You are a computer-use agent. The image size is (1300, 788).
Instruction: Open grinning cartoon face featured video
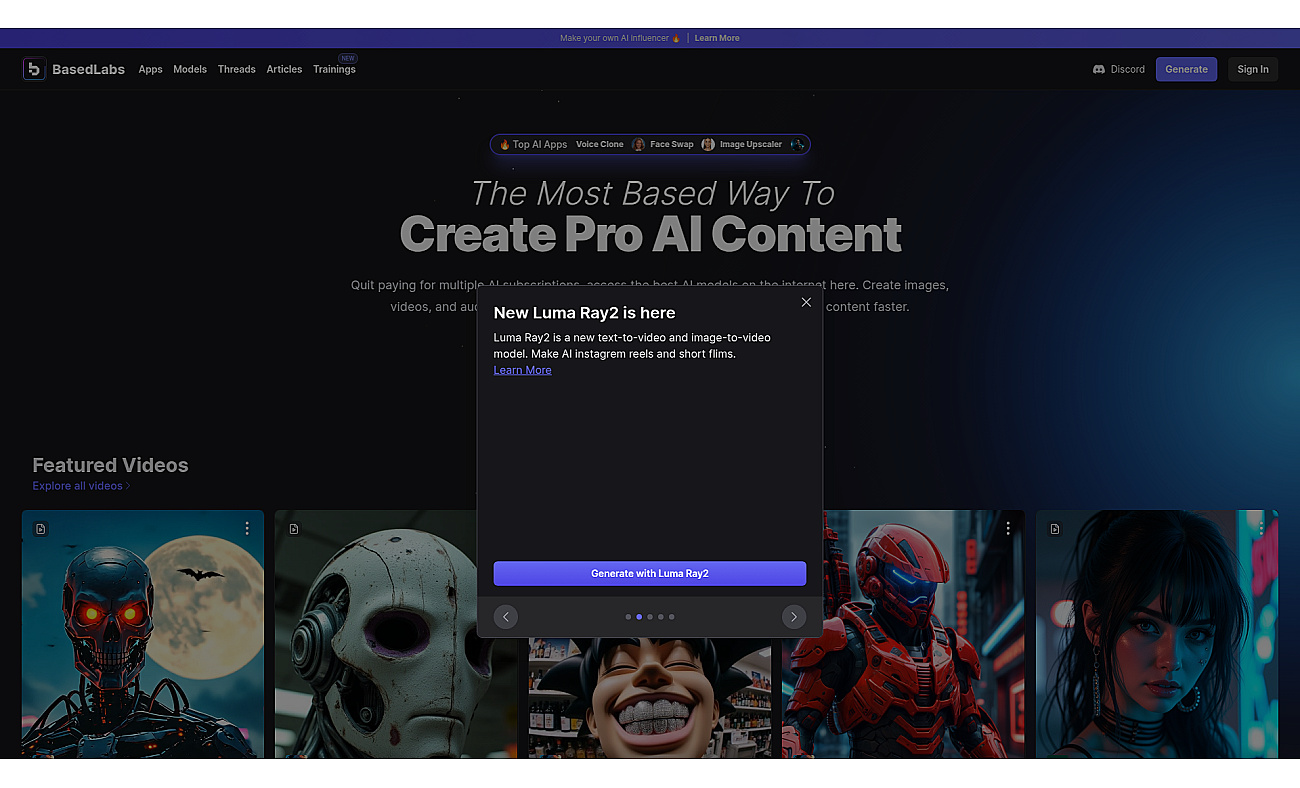pos(650,698)
